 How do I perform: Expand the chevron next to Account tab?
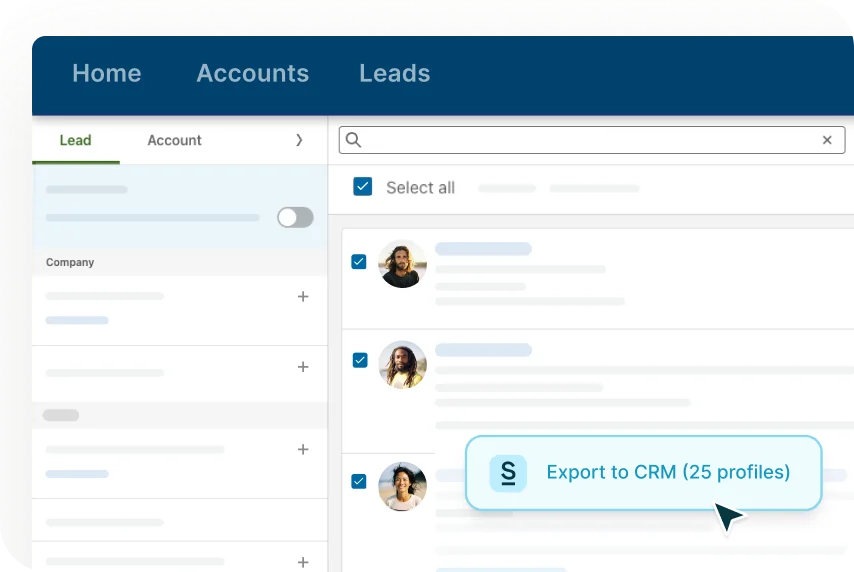[x=299, y=140]
